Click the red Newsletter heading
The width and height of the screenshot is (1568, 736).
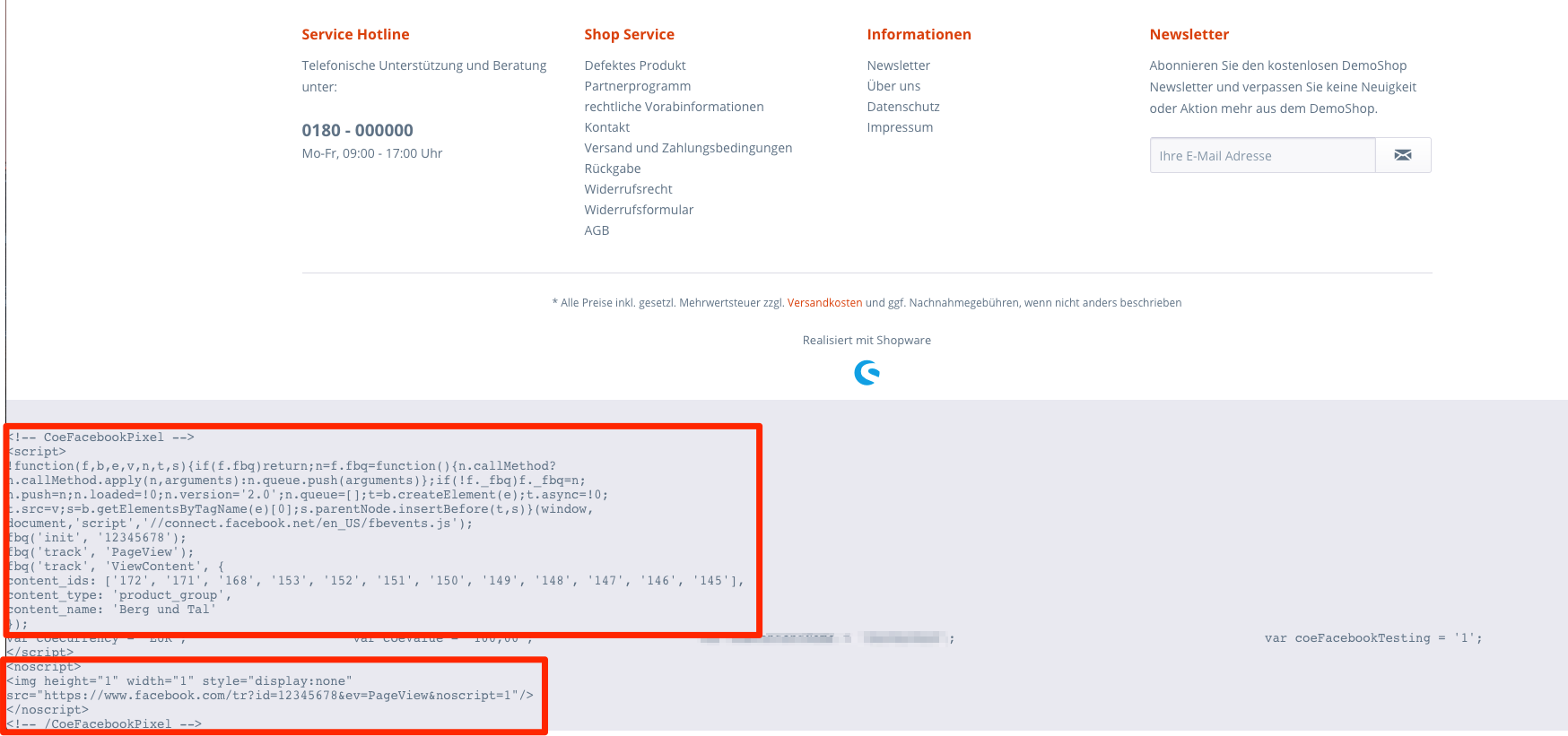coord(1189,34)
